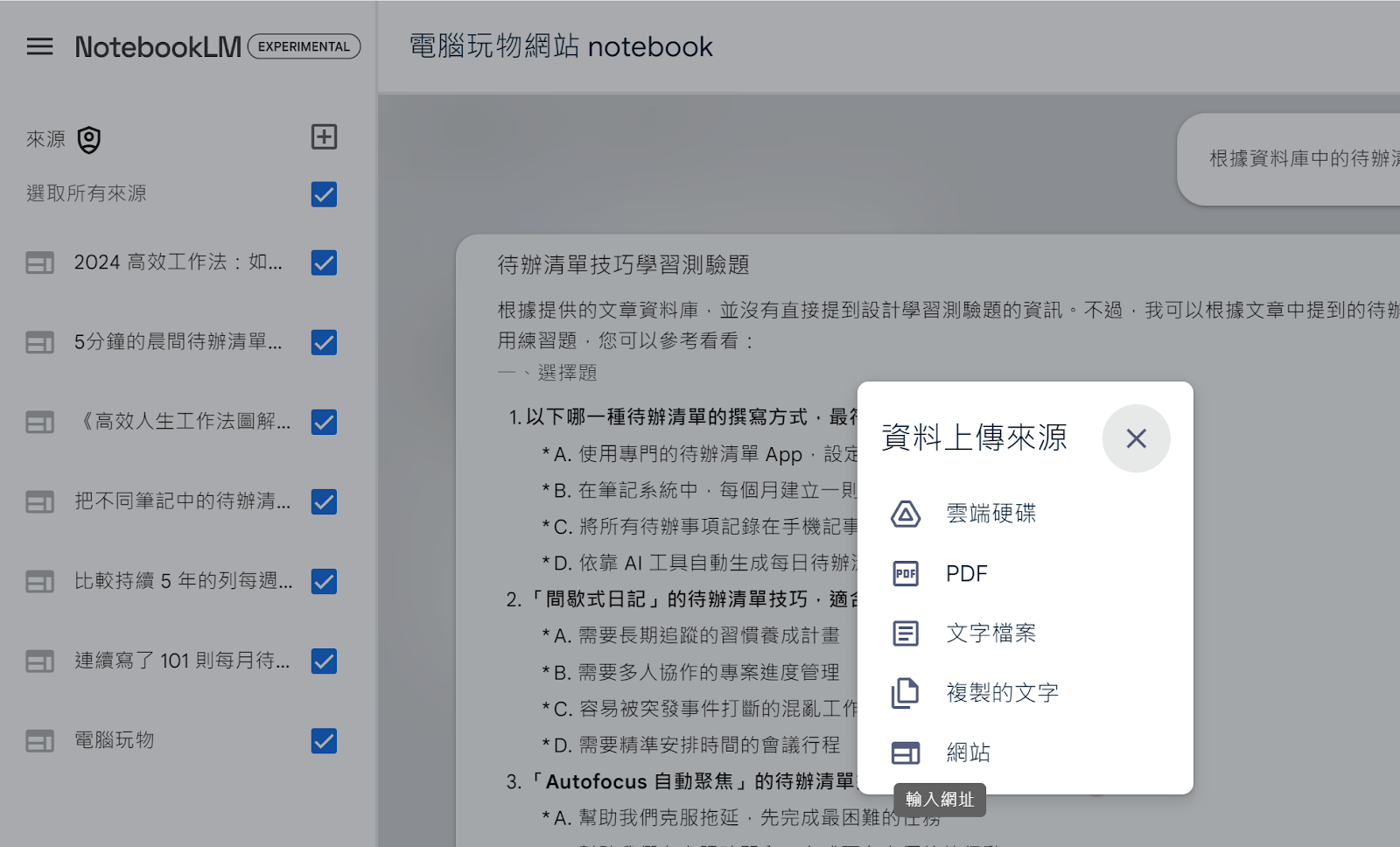Click the 資料上傳來源 dialog title

[974, 437]
